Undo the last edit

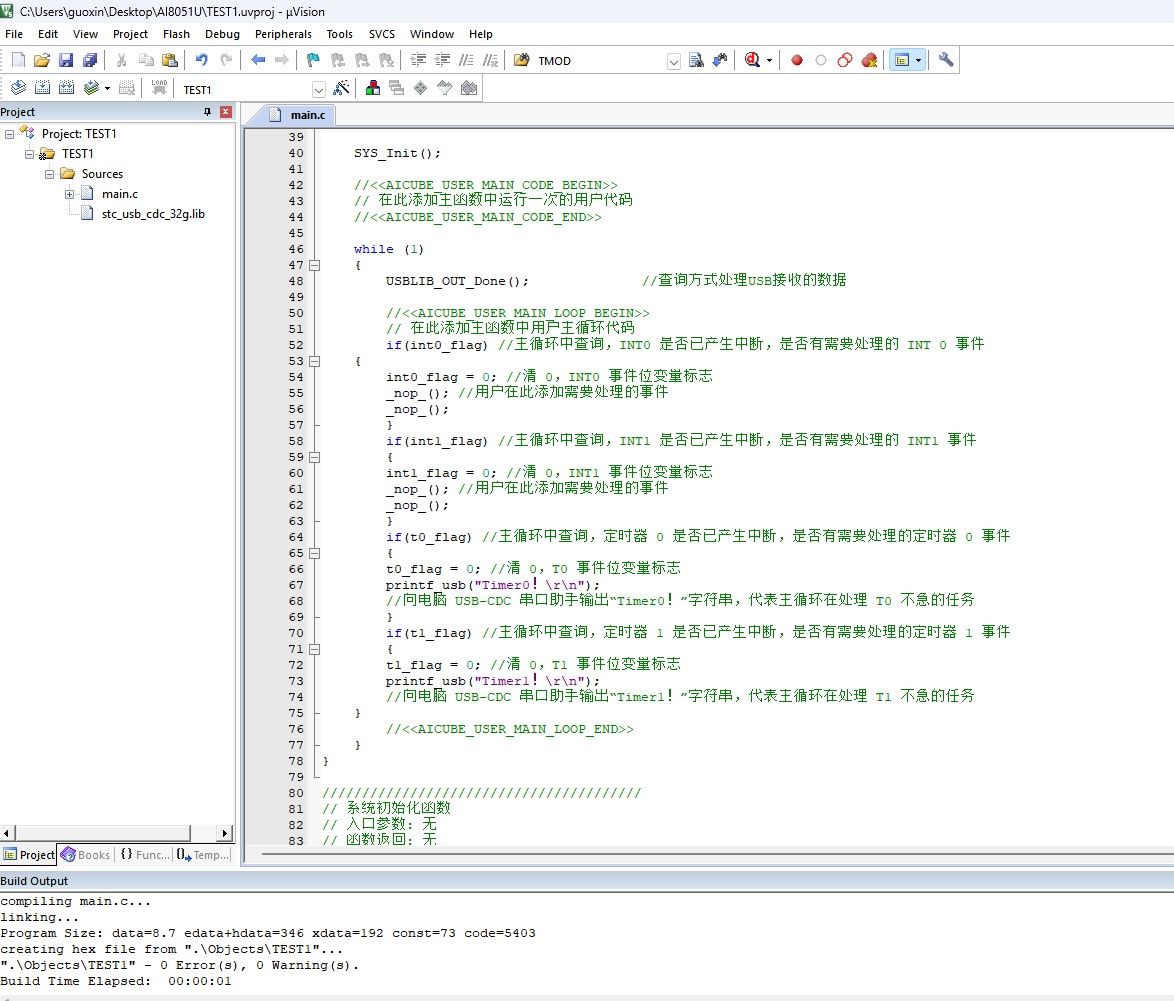pyautogui.click(x=201, y=60)
